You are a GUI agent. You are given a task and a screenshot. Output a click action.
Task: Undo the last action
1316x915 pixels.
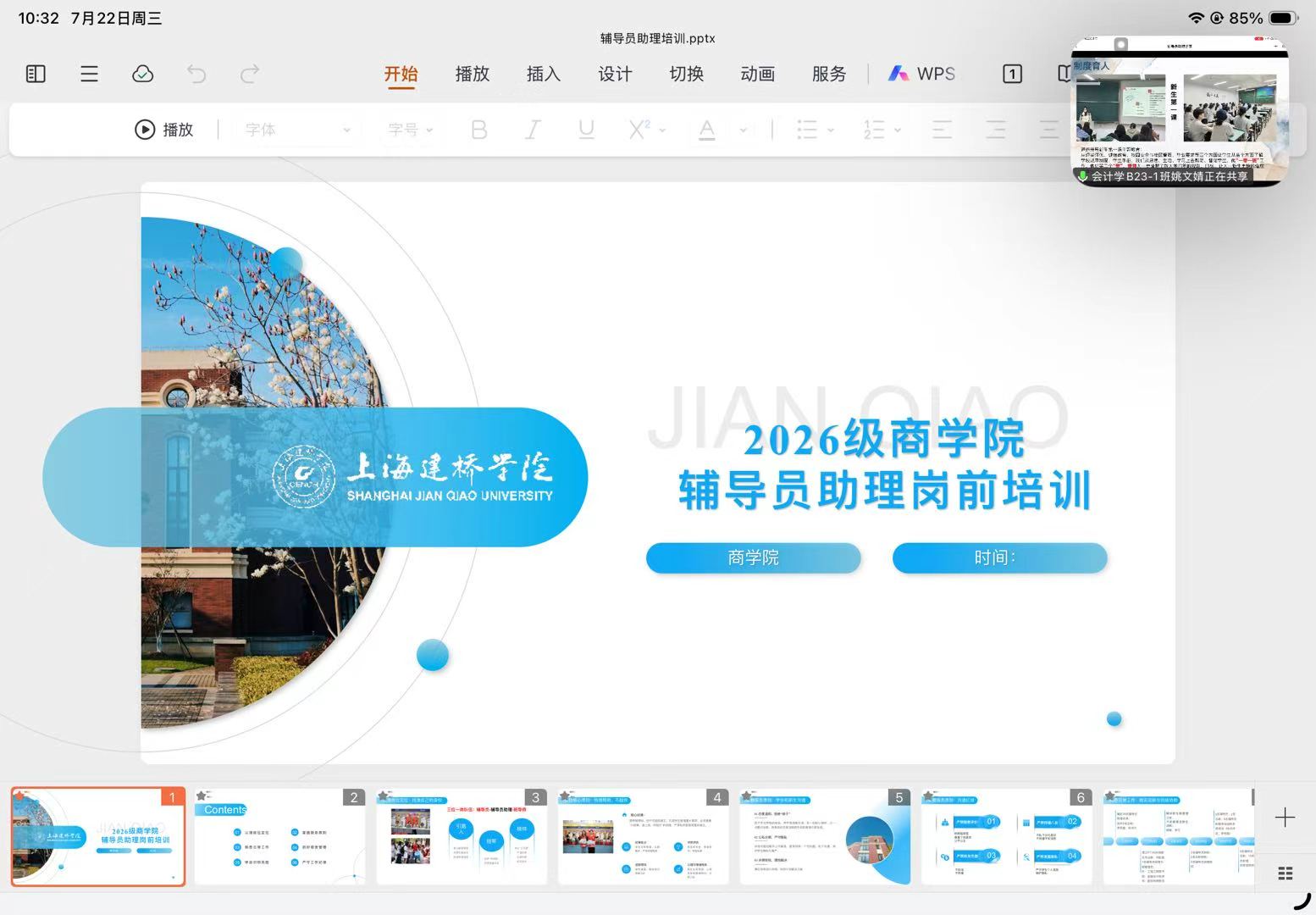(196, 74)
